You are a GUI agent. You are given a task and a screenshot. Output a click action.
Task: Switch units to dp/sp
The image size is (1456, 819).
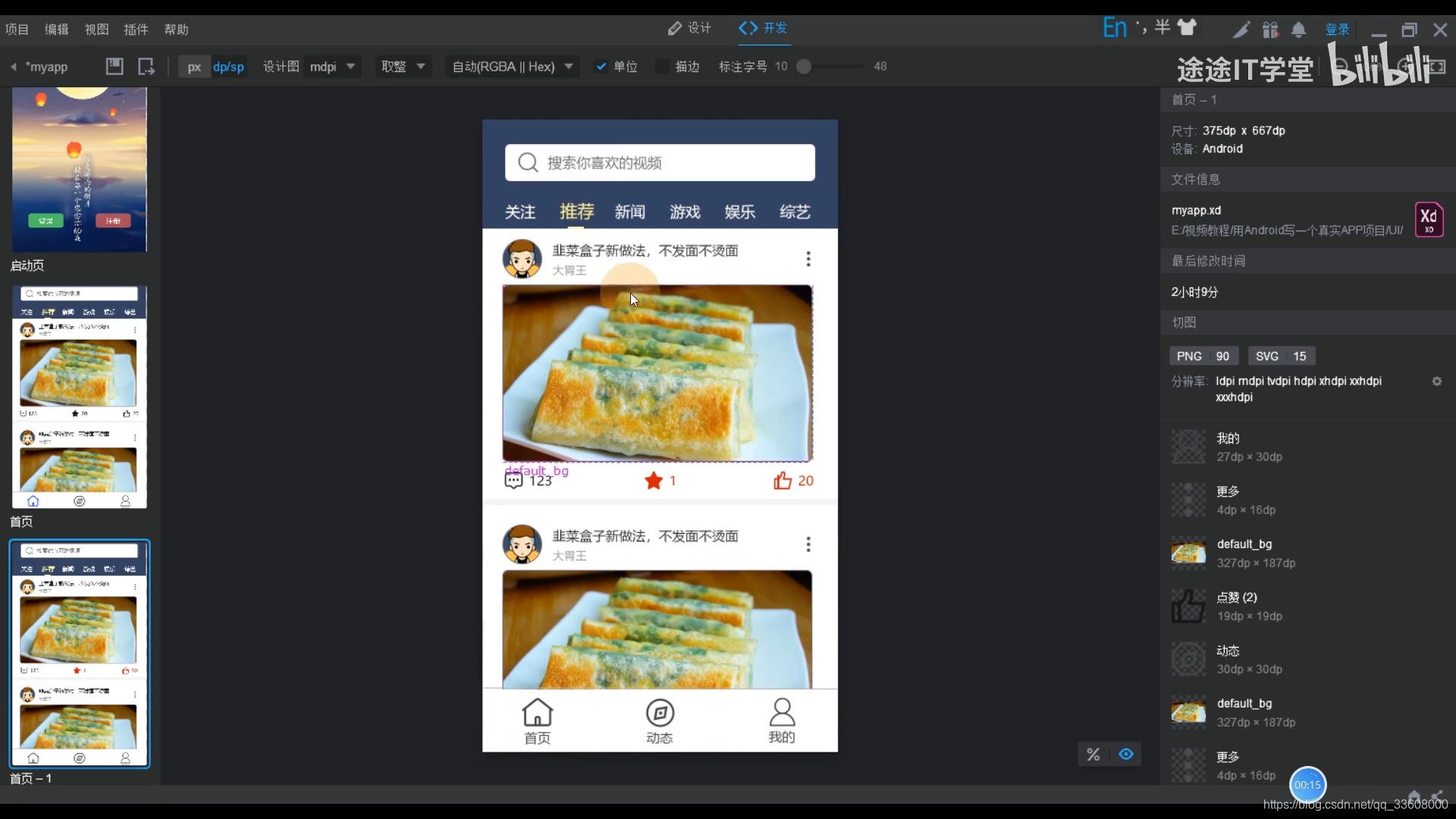click(x=228, y=67)
